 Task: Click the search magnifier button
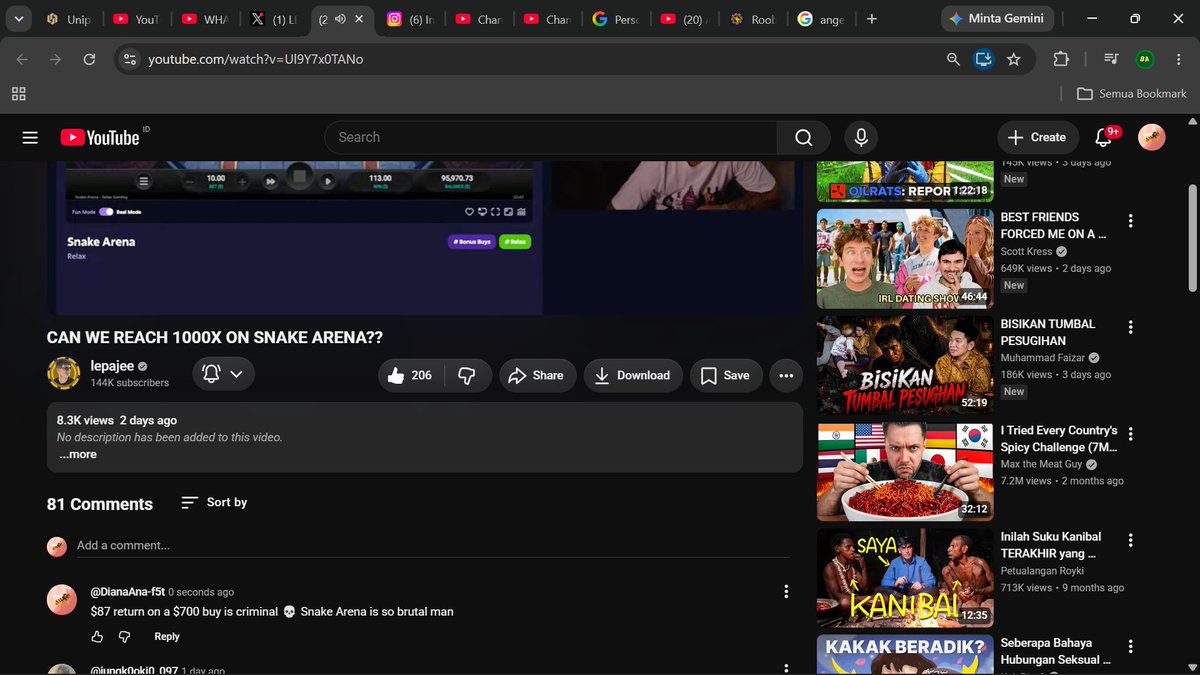pyautogui.click(x=804, y=138)
